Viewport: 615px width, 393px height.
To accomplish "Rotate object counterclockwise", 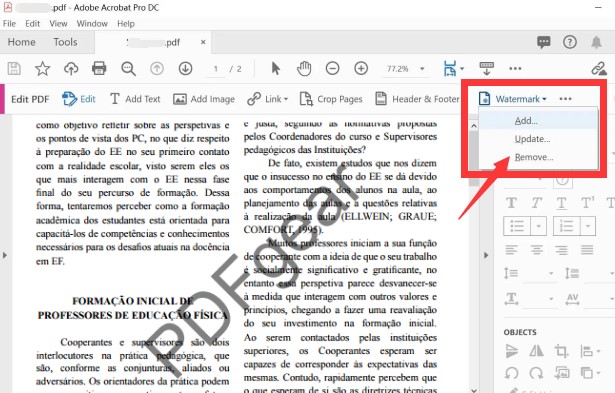I will tap(511, 373).
